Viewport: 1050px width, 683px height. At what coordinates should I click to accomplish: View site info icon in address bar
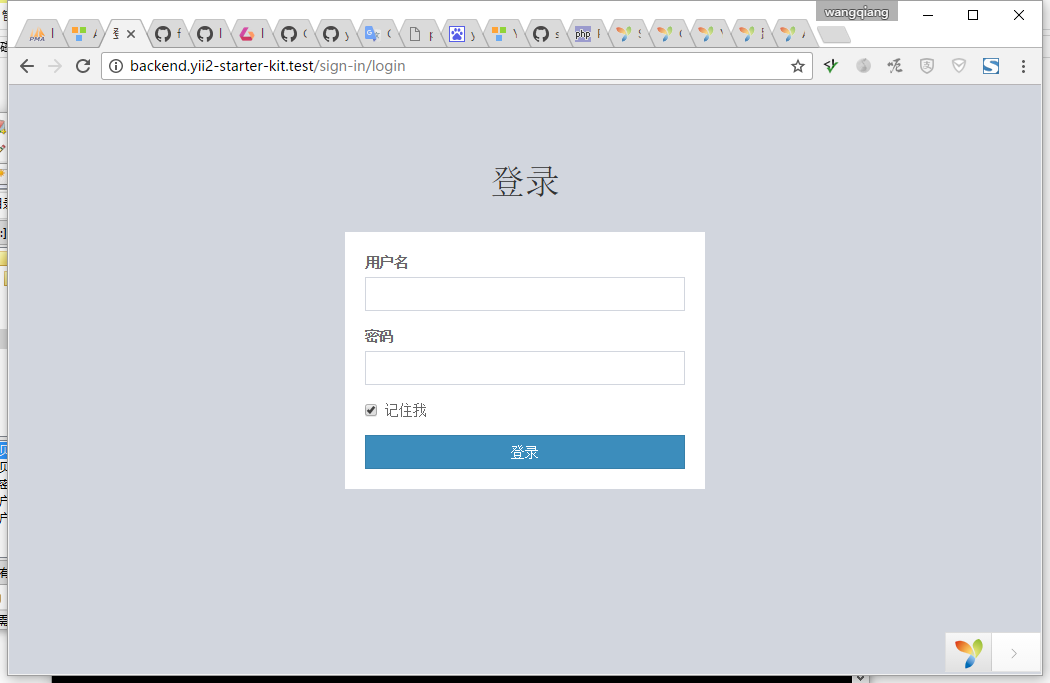tap(116, 66)
